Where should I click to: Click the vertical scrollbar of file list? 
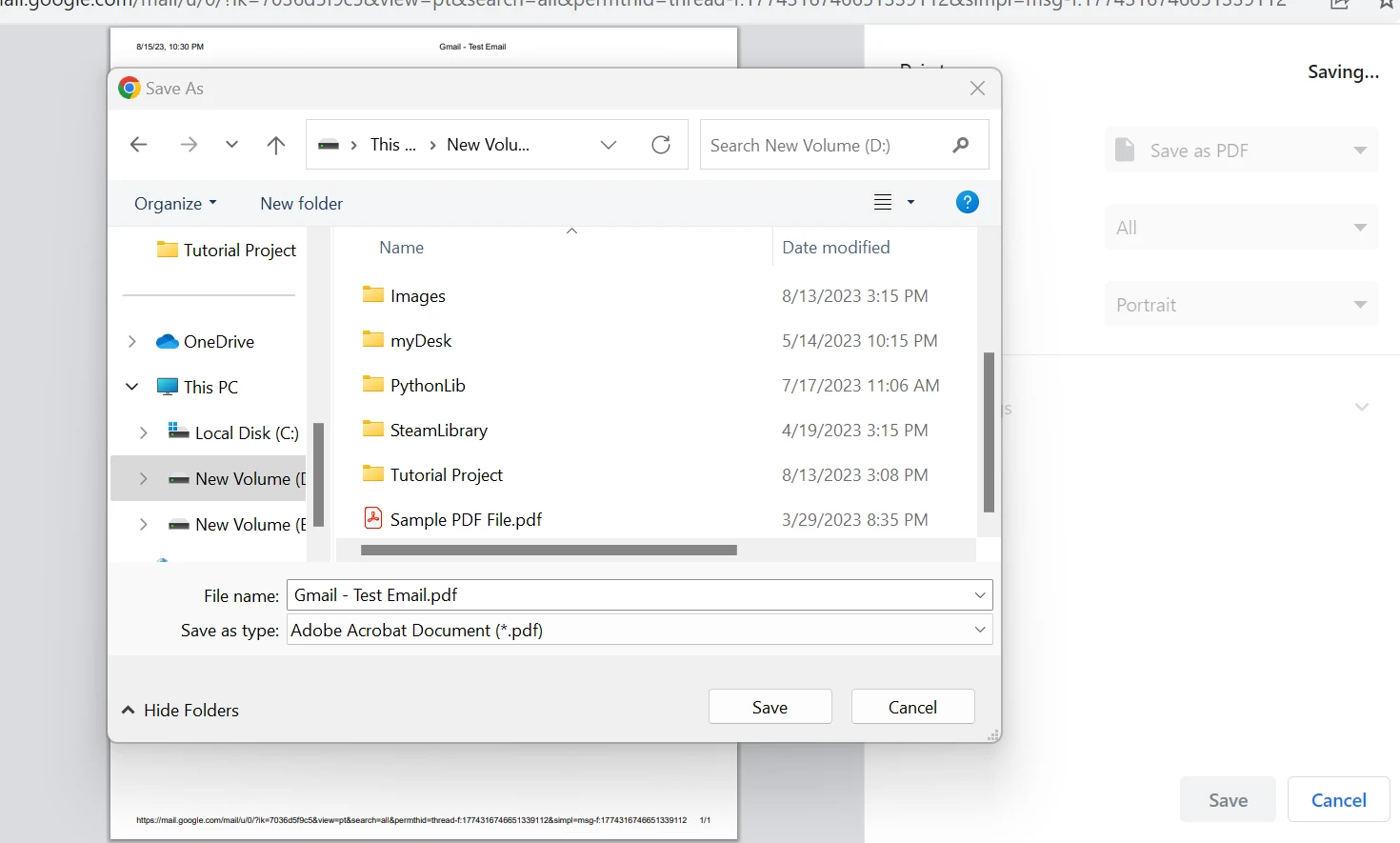click(x=989, y=432)
